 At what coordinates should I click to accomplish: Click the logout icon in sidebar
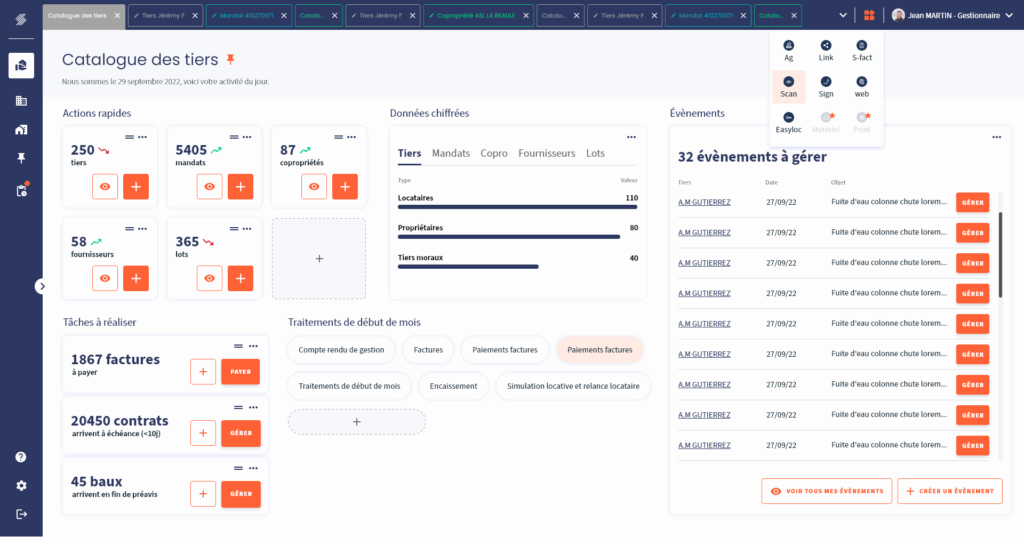pos(21,513)
